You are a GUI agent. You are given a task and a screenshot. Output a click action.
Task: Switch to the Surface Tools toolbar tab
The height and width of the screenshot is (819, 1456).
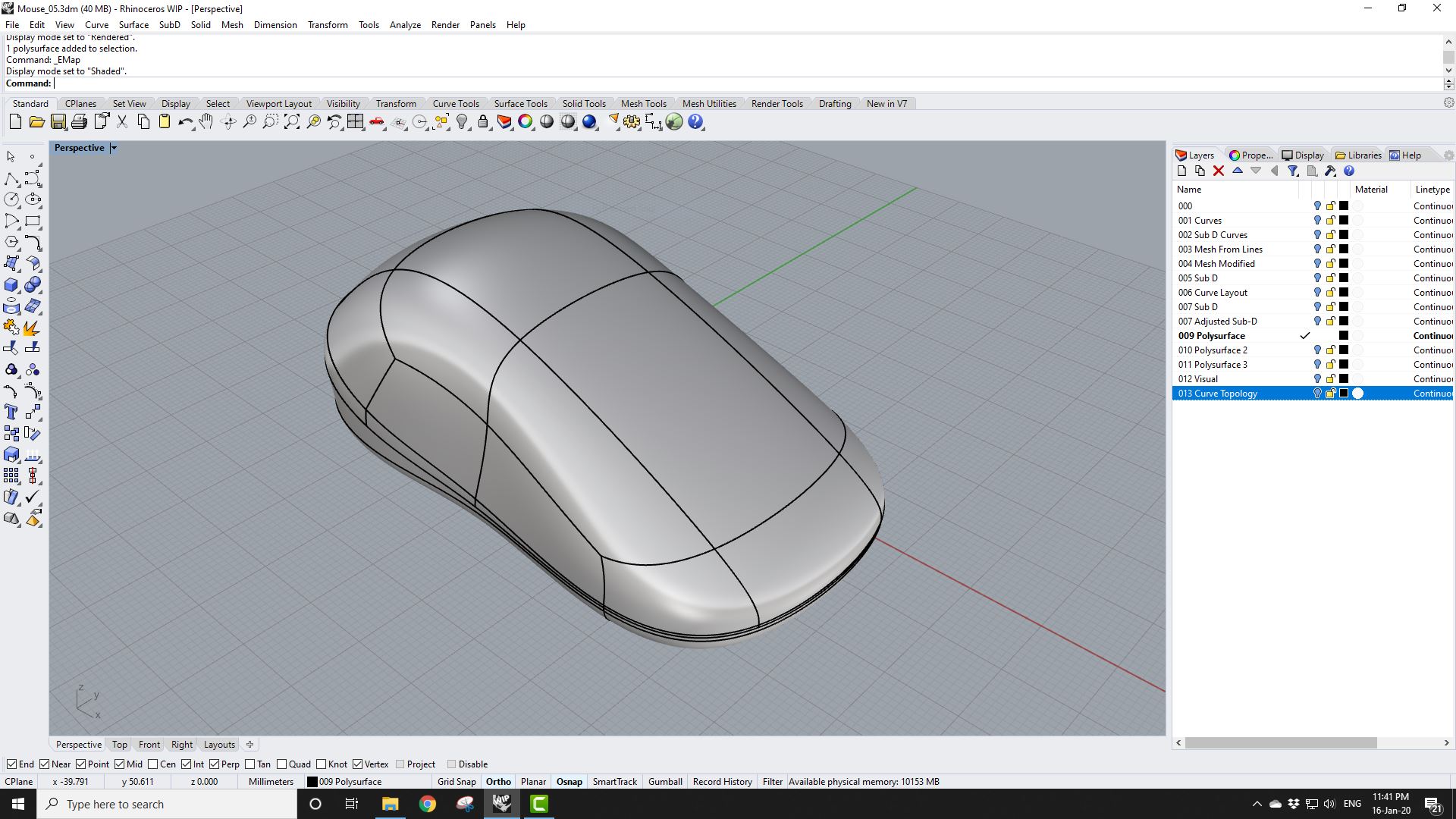tap(520, 104)
